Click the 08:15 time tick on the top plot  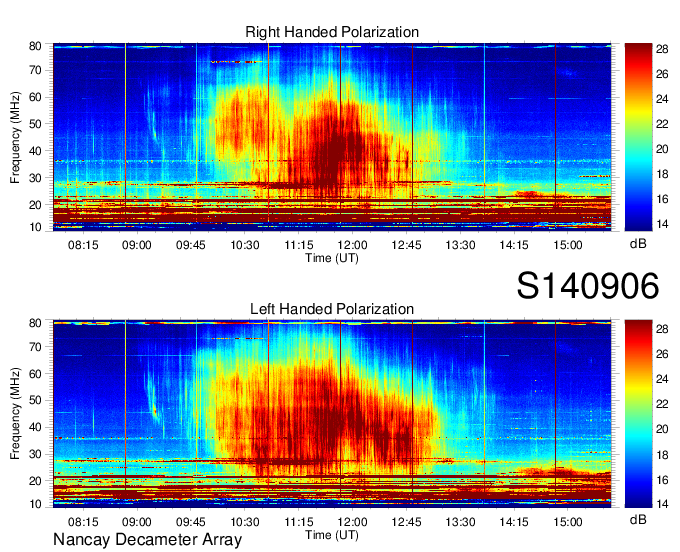pyautogui.click(x=83, y=245)
